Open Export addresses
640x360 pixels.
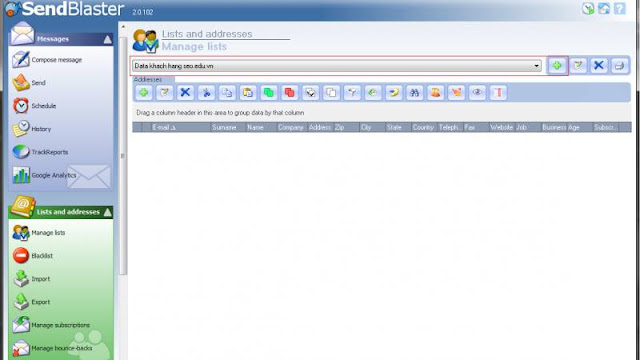click(x=31, y=302)
